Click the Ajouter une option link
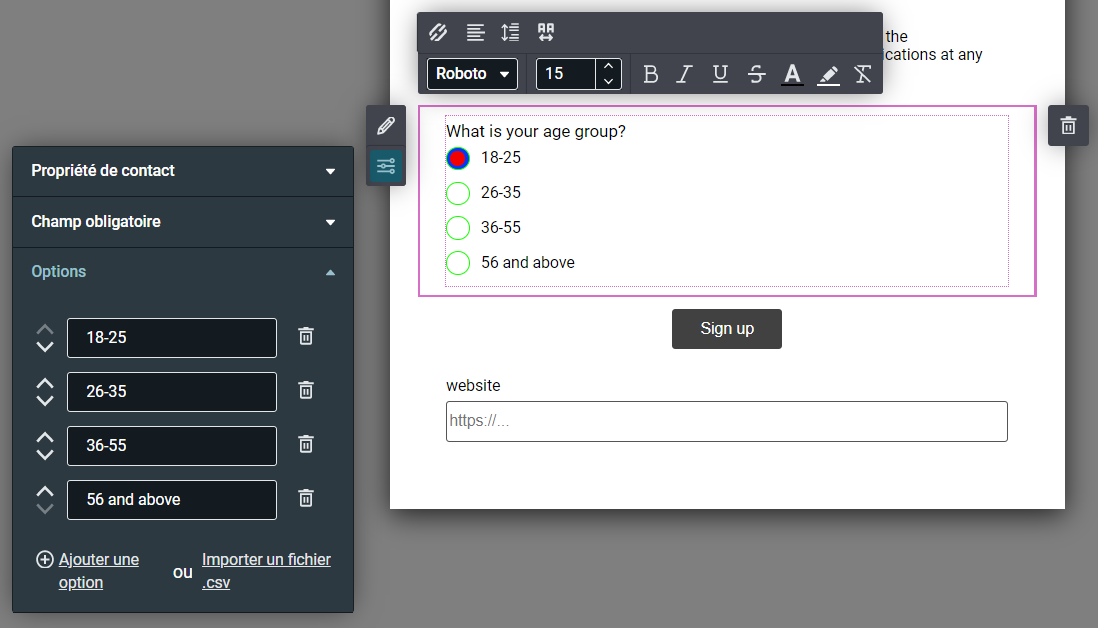The width and height of the screenshot is (1098, 628). (99, 571)
